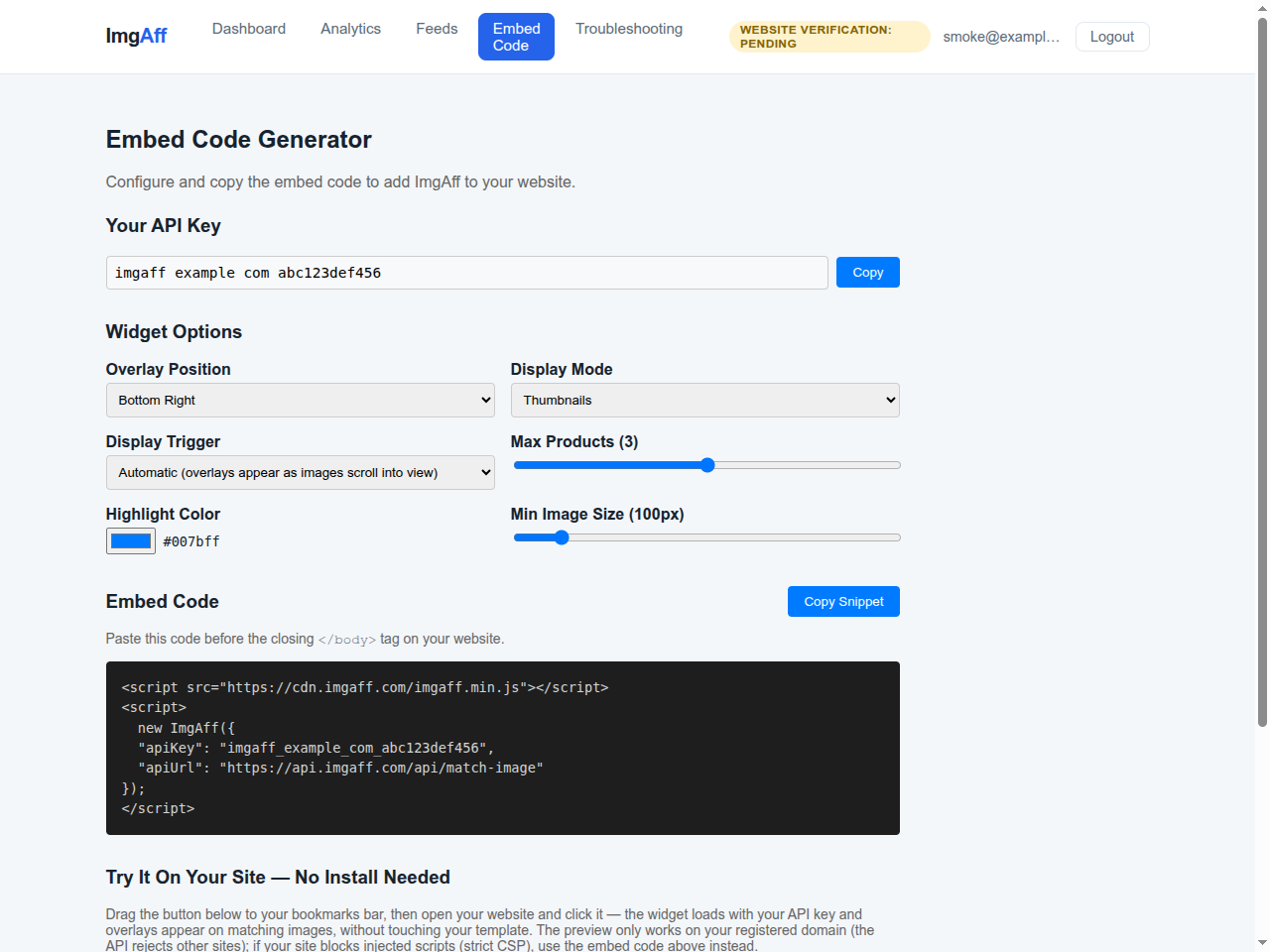Click inside the embed code block
This screenshot has width=1270, height=952.
click(503, 748)
